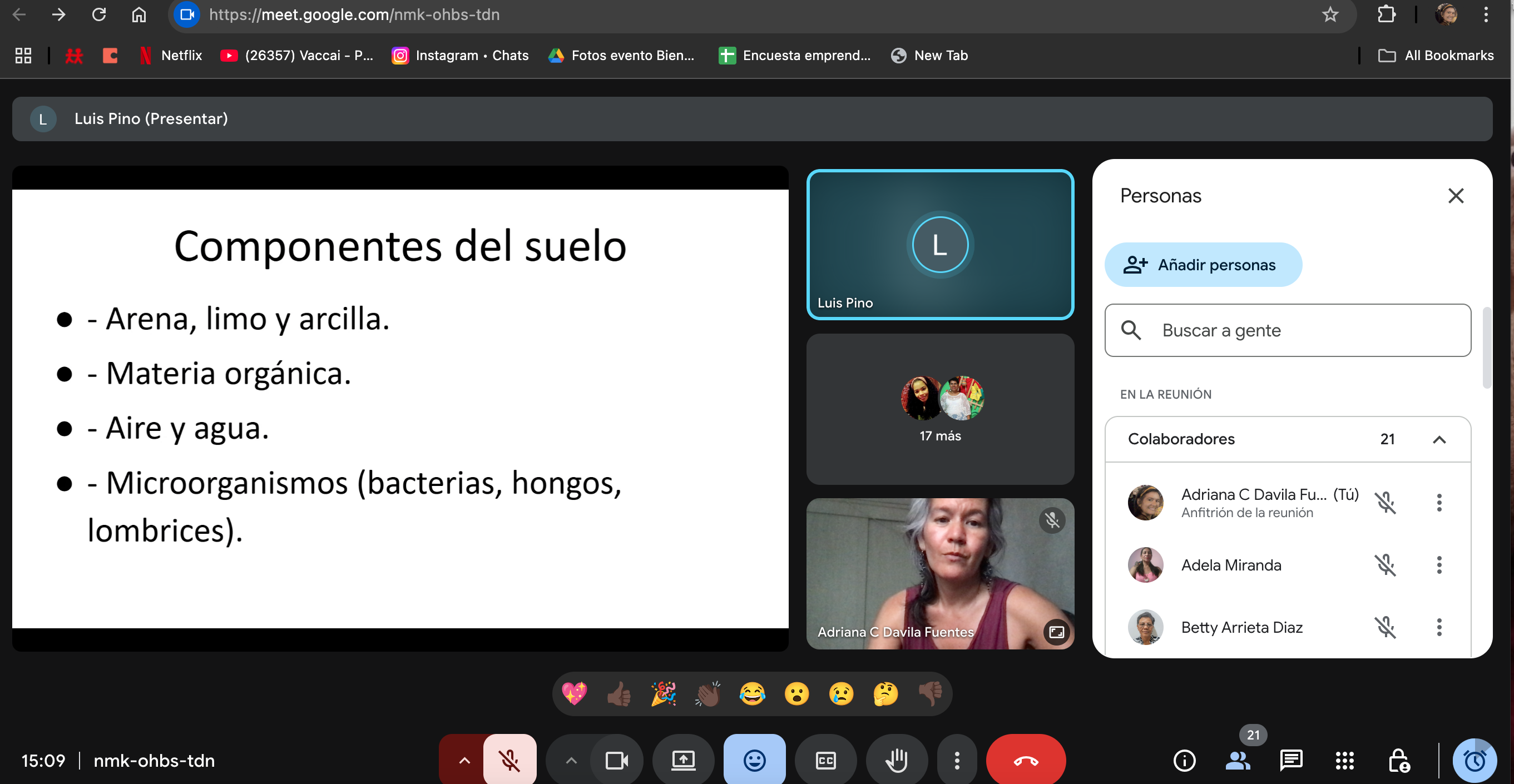Open the activities grid icon
The height and width of the screenshot is (784, 1514).
(x=1344, y=761)
